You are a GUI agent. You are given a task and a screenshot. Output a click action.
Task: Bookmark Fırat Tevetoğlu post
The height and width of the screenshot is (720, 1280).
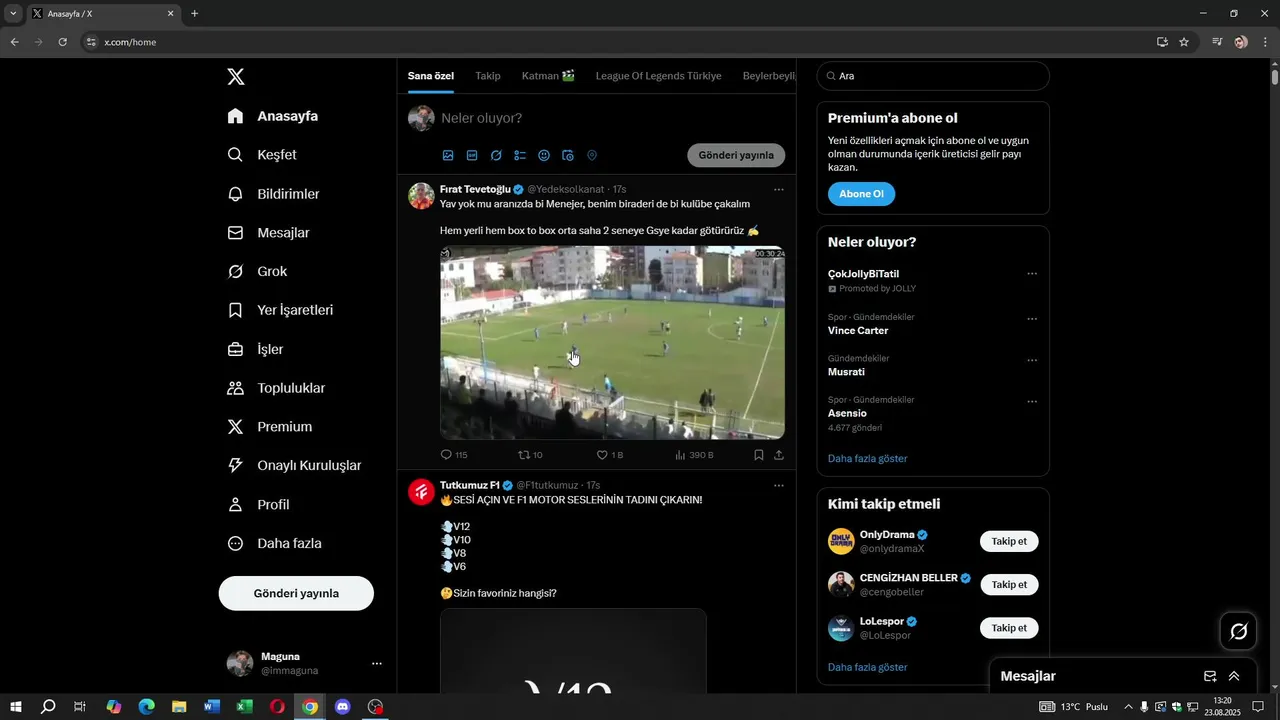[x=759, y=455]
